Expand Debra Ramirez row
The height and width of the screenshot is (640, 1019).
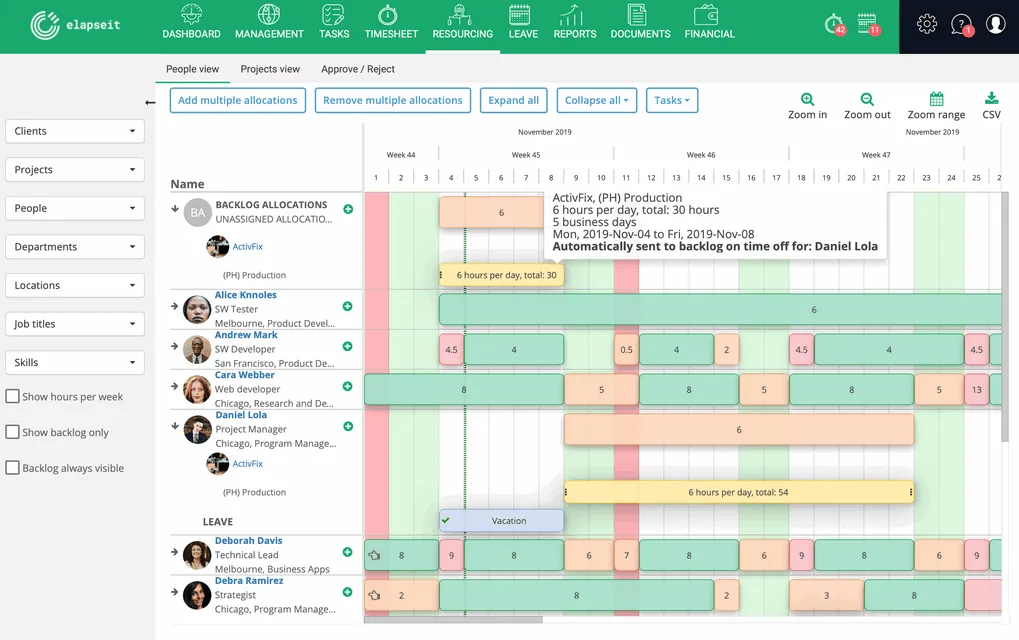(x=175, y=592)
